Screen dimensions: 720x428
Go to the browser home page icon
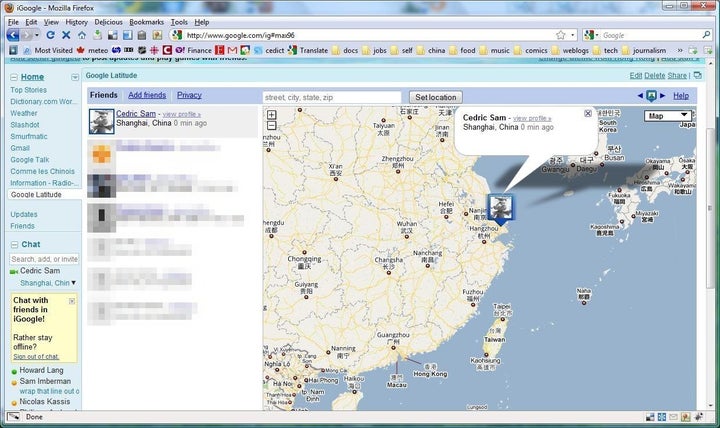(82, 35)
